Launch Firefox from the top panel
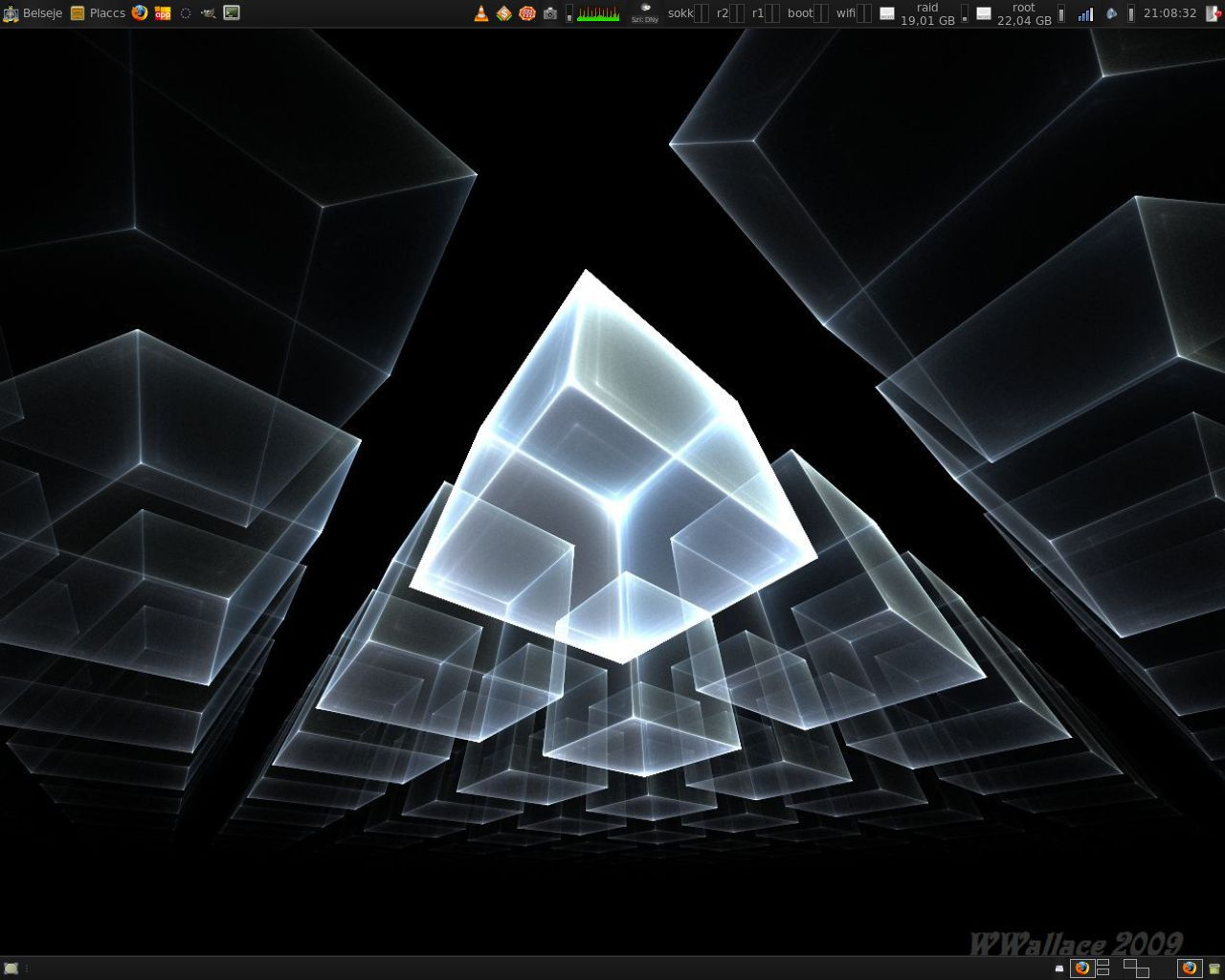The height and width of the screenshot is (980, 1225). coord(140,13)
